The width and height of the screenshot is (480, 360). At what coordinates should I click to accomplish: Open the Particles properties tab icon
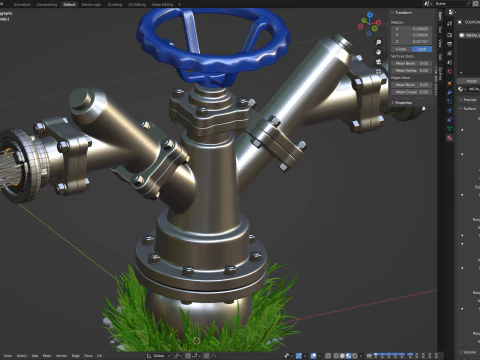pos(450,101)
